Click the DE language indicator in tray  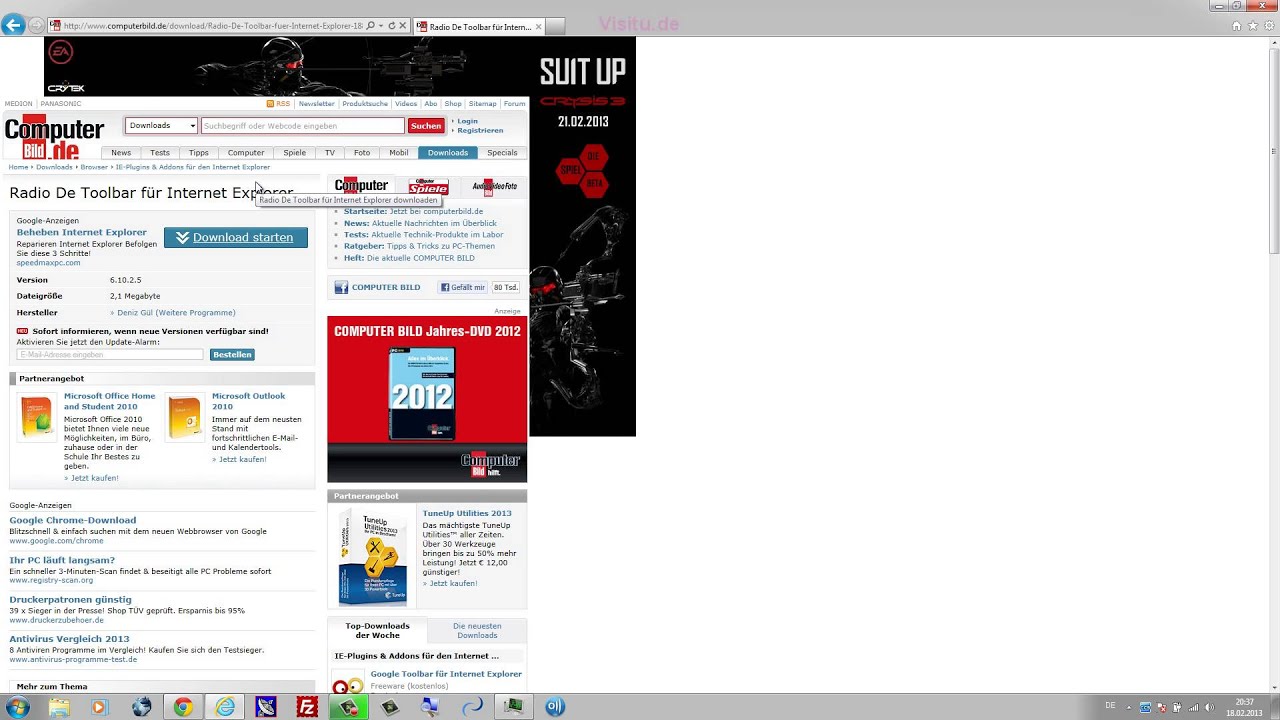click(x=1110, y=706)
